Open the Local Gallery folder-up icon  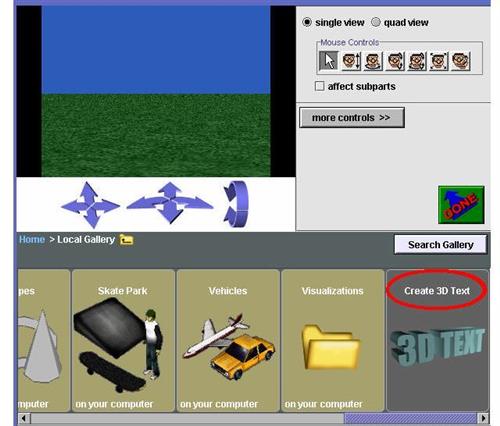[127, 240]
